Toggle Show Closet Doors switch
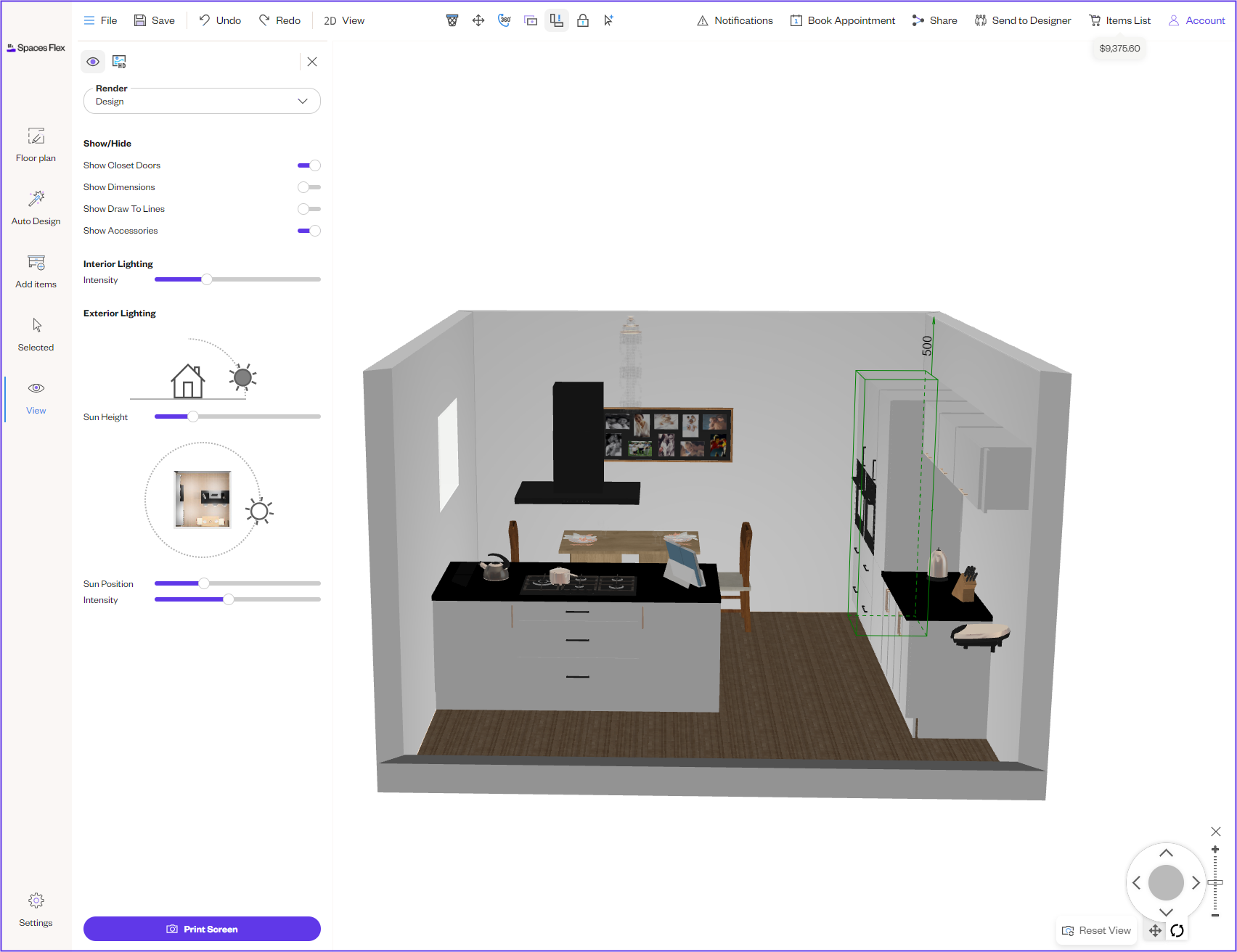The image size is (1237, 952). pos(309,165)
